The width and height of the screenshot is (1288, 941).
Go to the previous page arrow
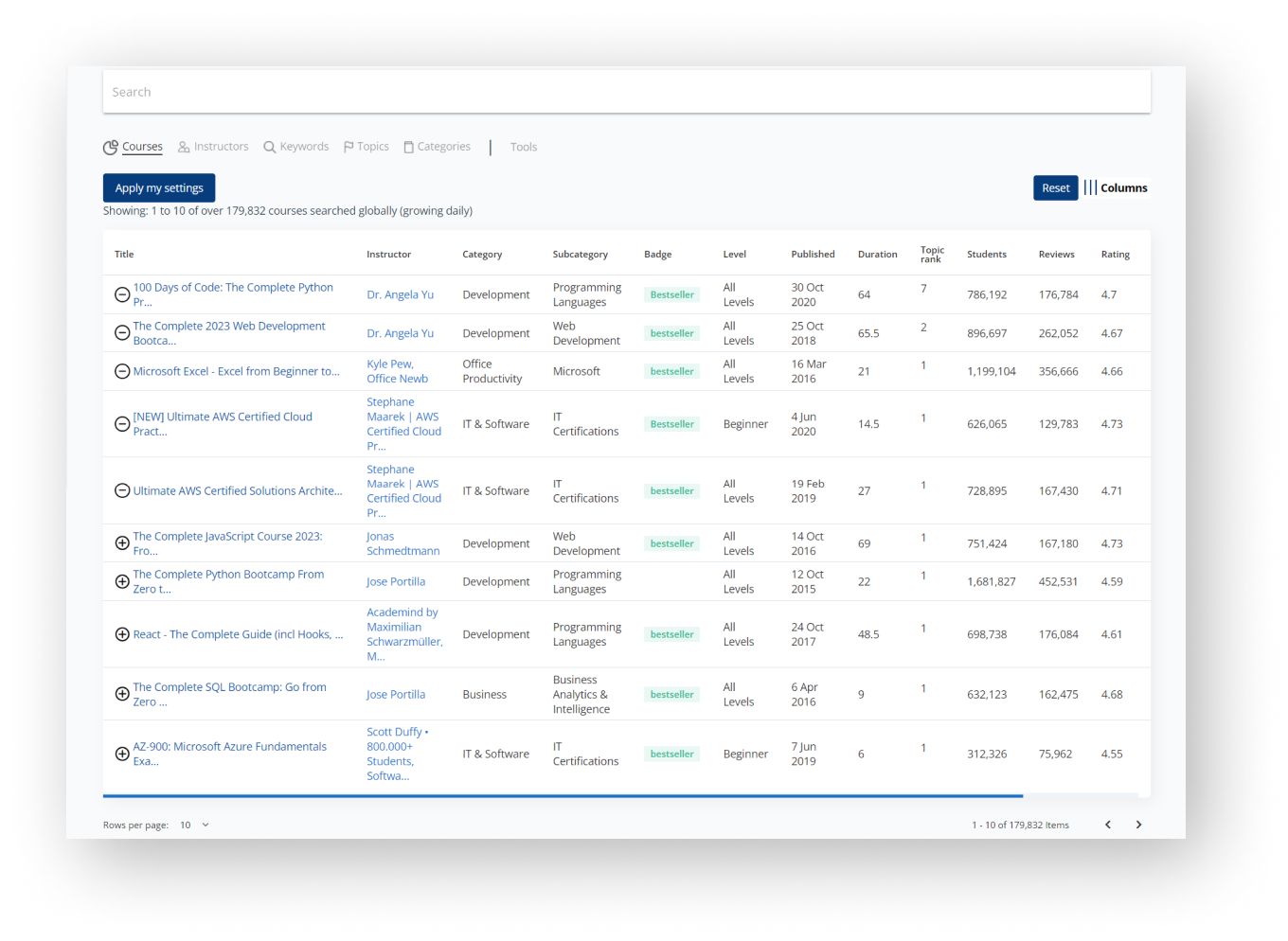[x=1108, y=825]
